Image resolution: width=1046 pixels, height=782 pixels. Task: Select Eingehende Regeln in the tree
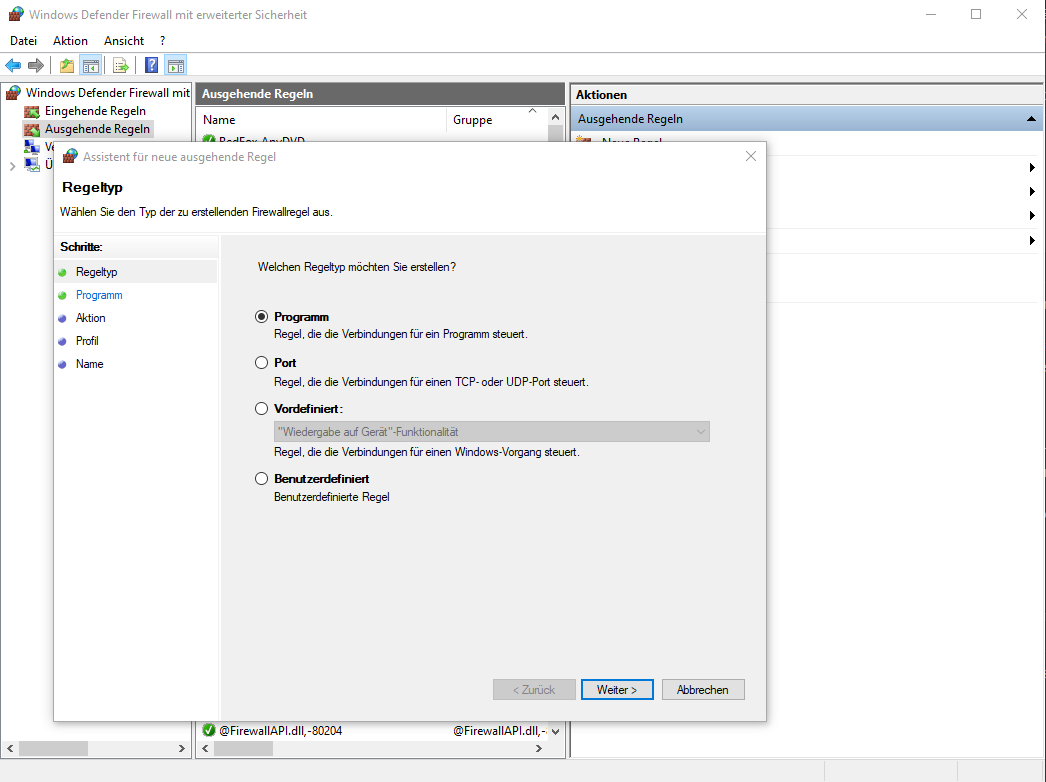pos(95,111)
